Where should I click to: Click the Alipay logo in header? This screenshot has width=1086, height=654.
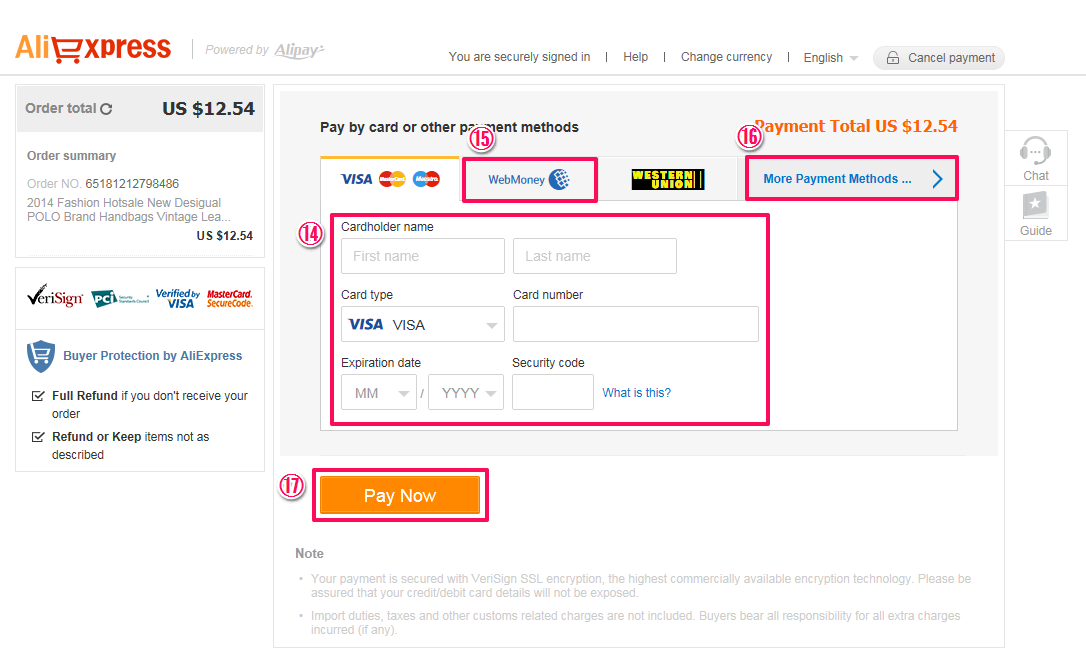click(299, 51)
